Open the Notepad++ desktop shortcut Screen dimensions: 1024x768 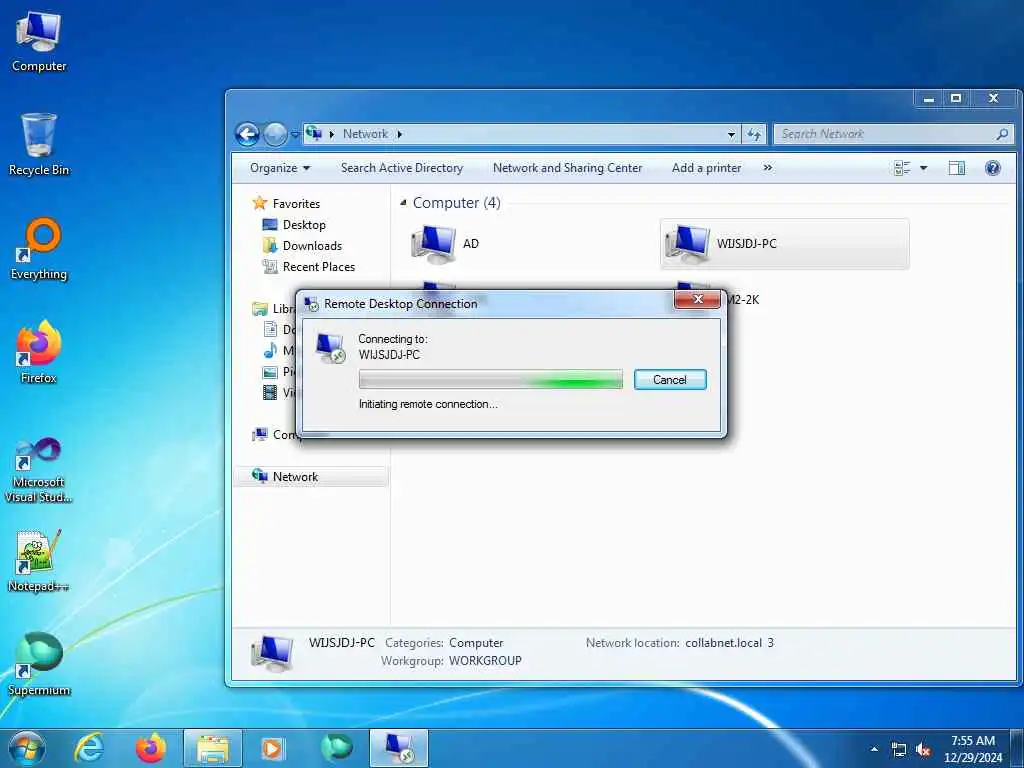(39, 561)
